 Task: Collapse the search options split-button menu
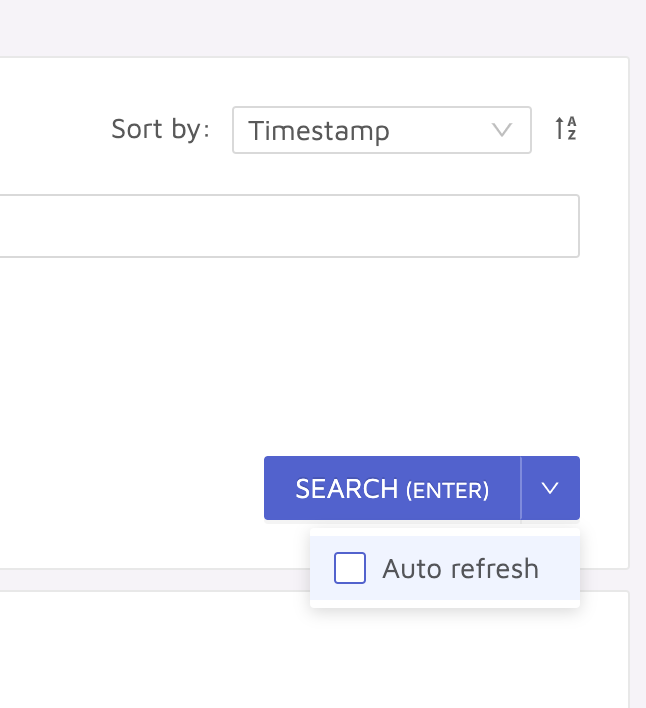tap(550, 488)
